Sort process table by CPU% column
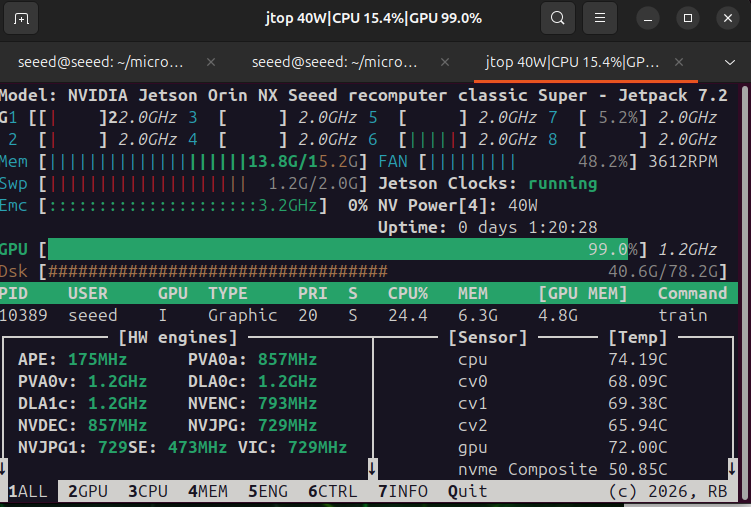Viewport: 751px width, 507px height. pos(408,293)
